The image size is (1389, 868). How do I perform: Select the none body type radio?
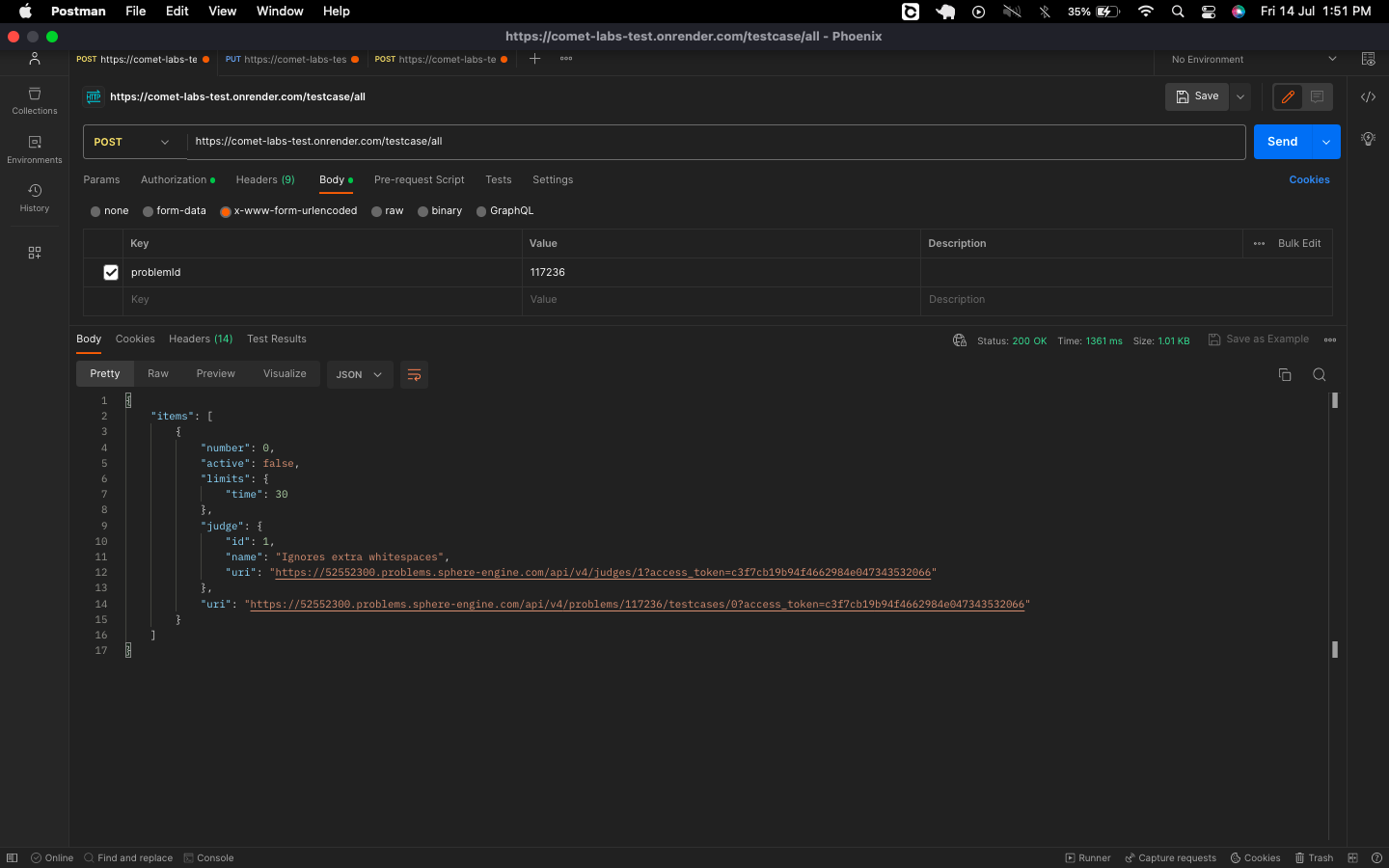95,211
